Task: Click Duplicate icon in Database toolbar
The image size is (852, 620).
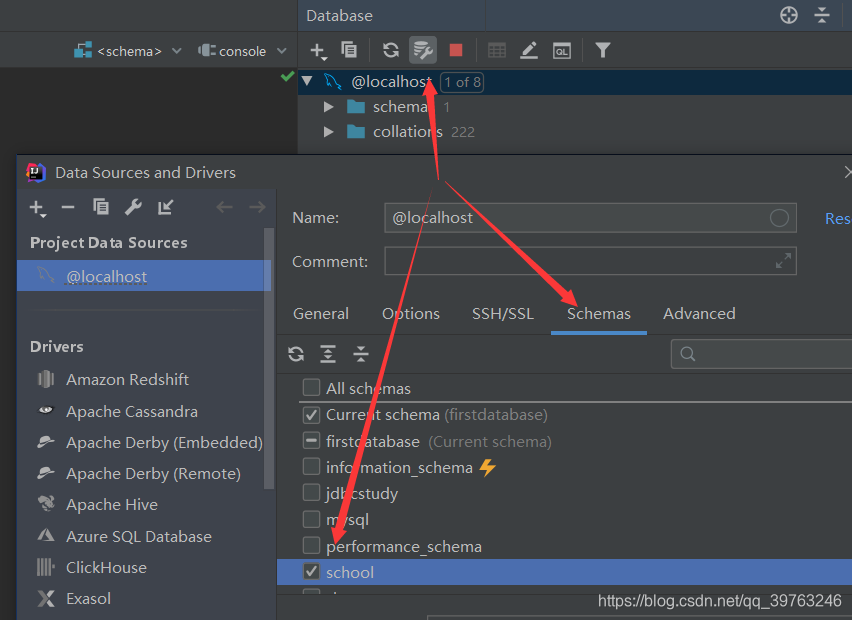Action: tap(349, 50)
